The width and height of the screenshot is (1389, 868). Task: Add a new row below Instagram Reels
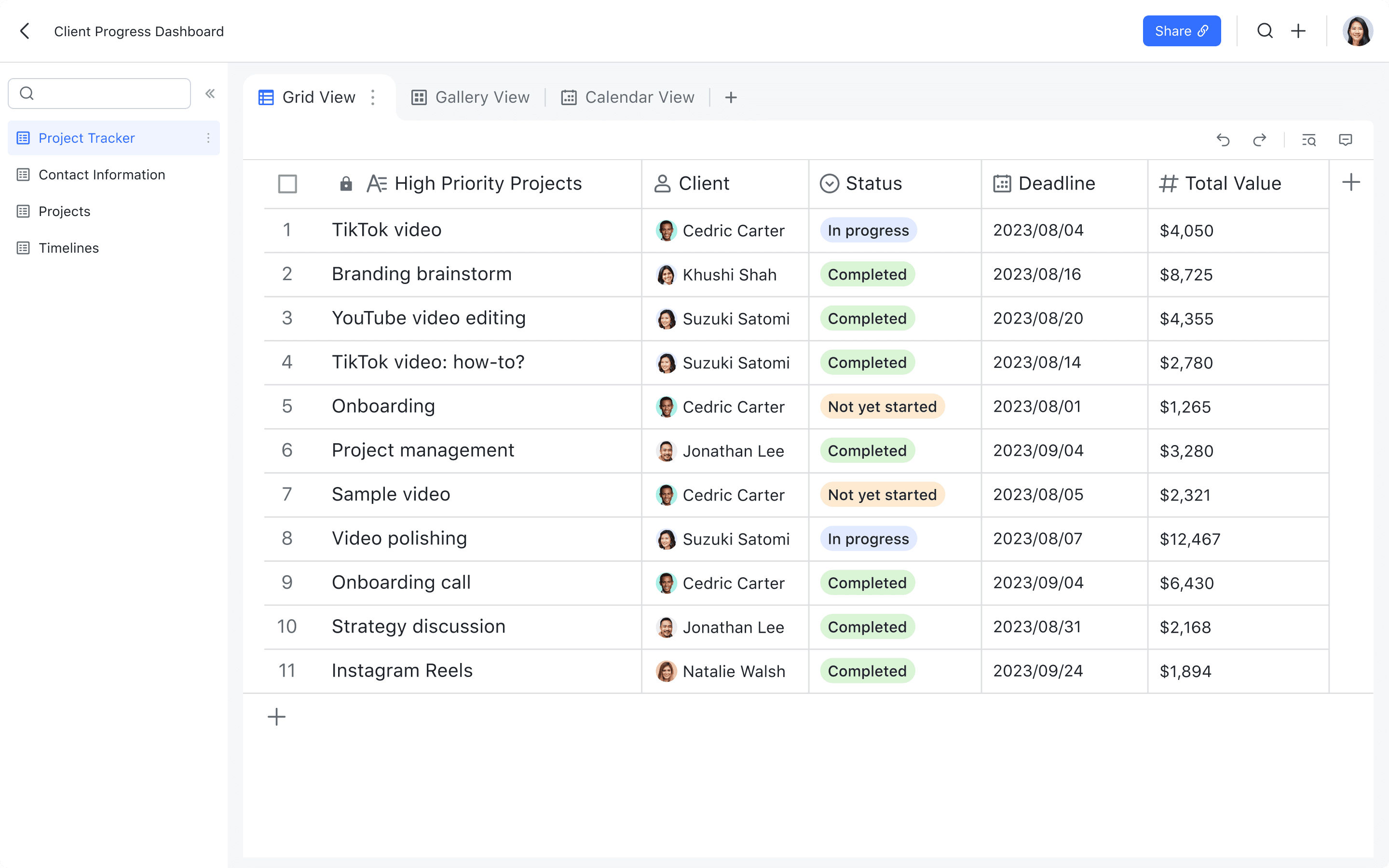click(277, 717)
